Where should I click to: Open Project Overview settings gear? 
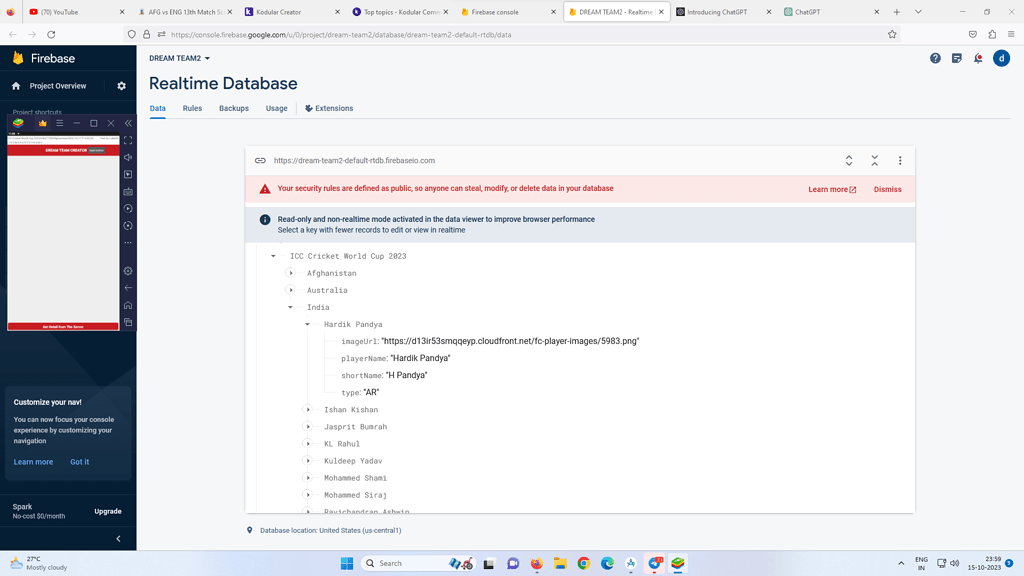120,86
